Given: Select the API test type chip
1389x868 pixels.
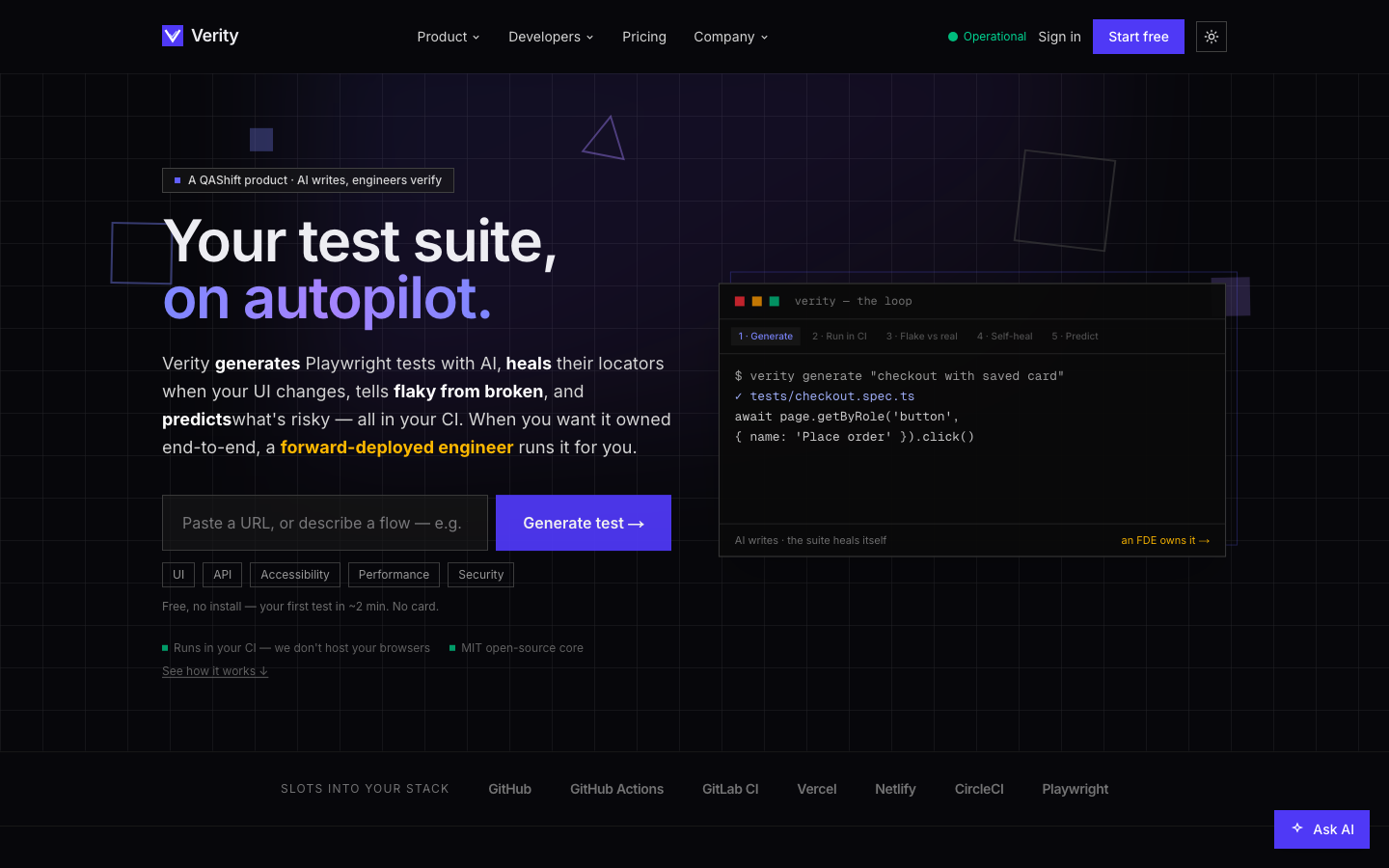Looking at the screenshot, I should [223, 575].
